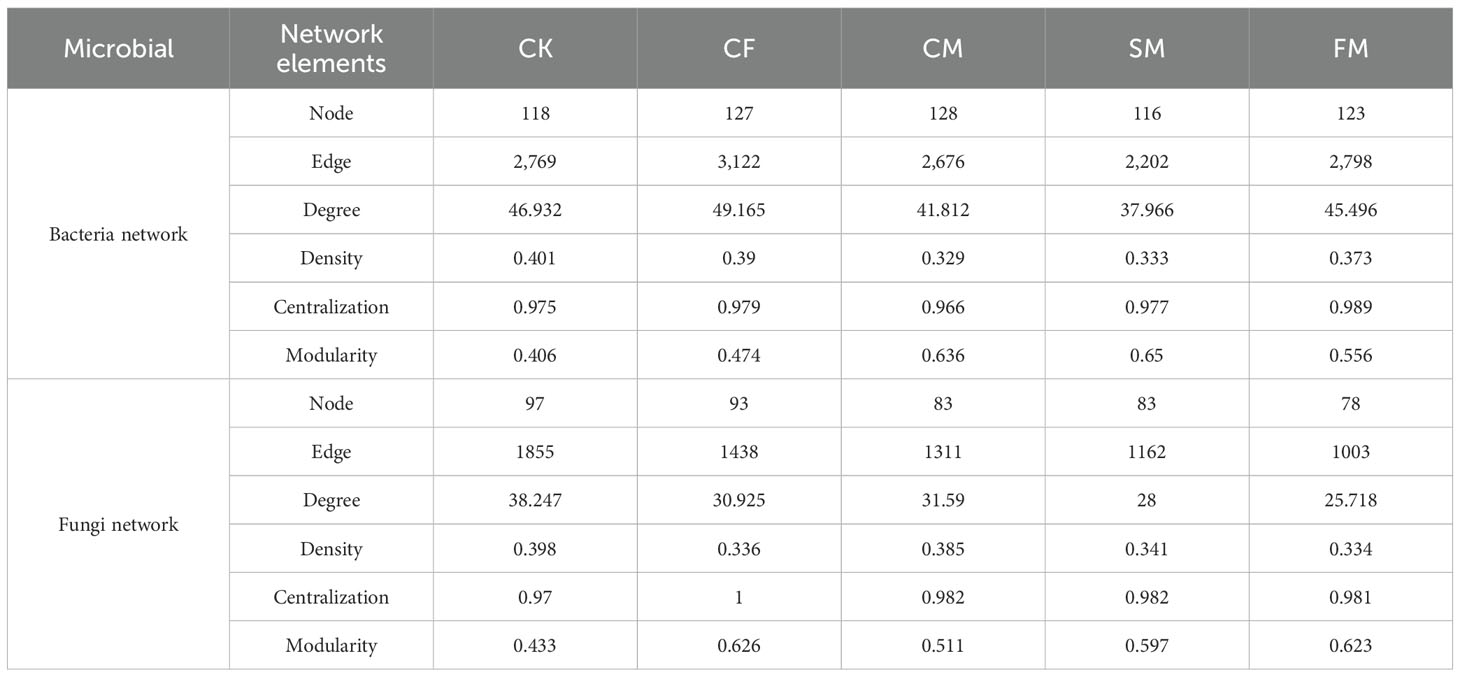Select the Fungi network row label

[119, 524]
